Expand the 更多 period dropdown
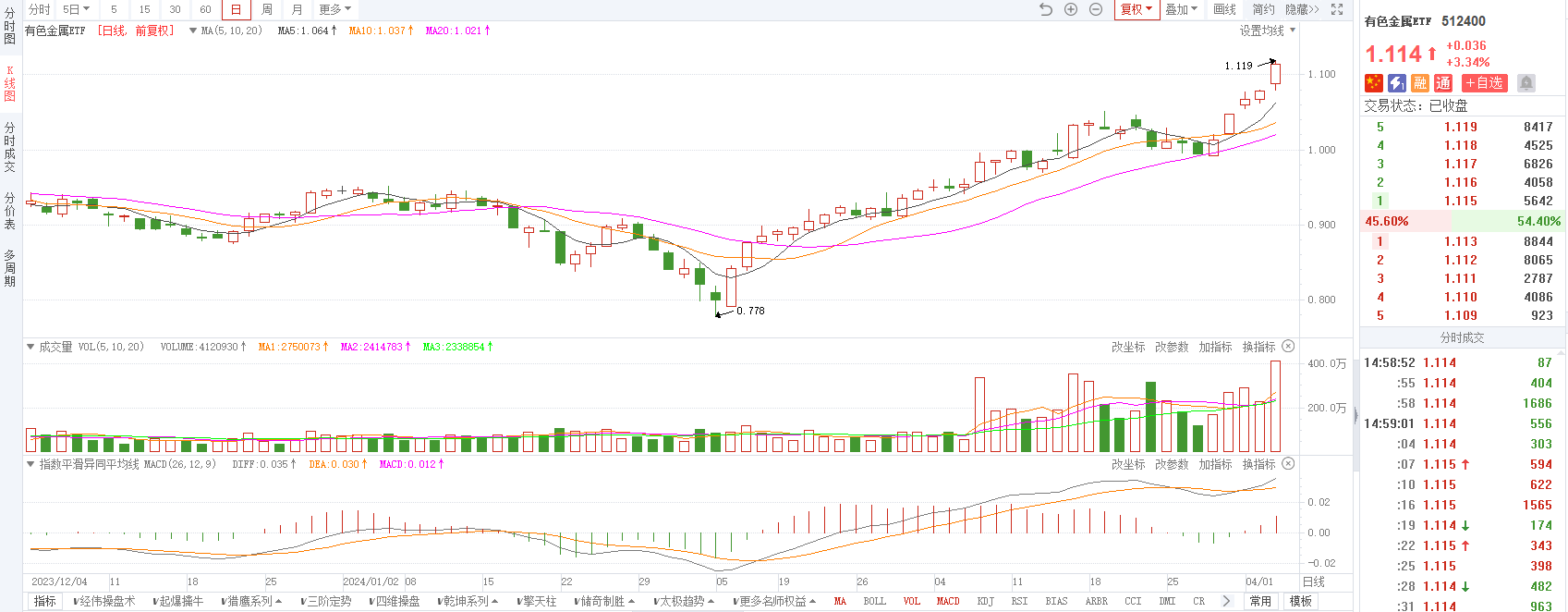The width and height of the screenshot is (1568, 612). point(335,9)
